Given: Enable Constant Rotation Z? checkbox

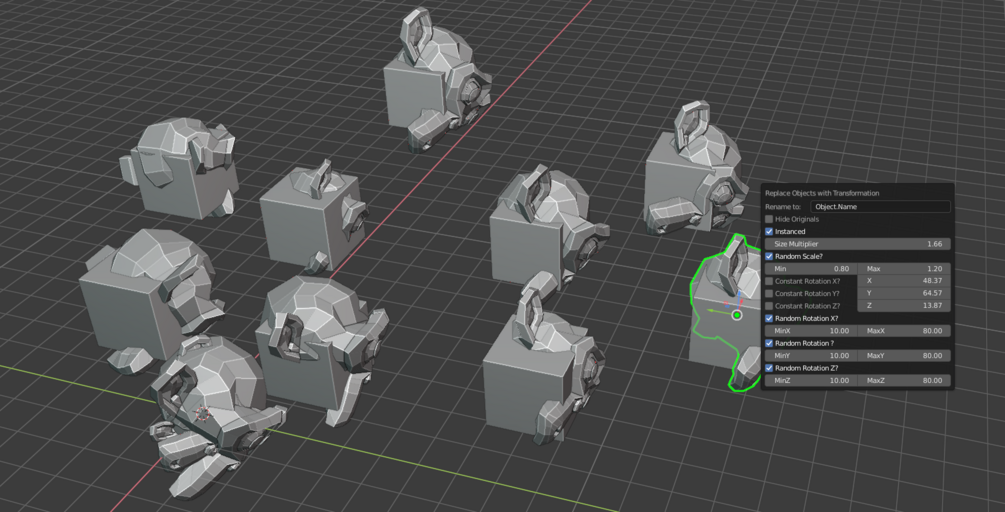Looking at the screenshot, I should click(x=769, y=306).
